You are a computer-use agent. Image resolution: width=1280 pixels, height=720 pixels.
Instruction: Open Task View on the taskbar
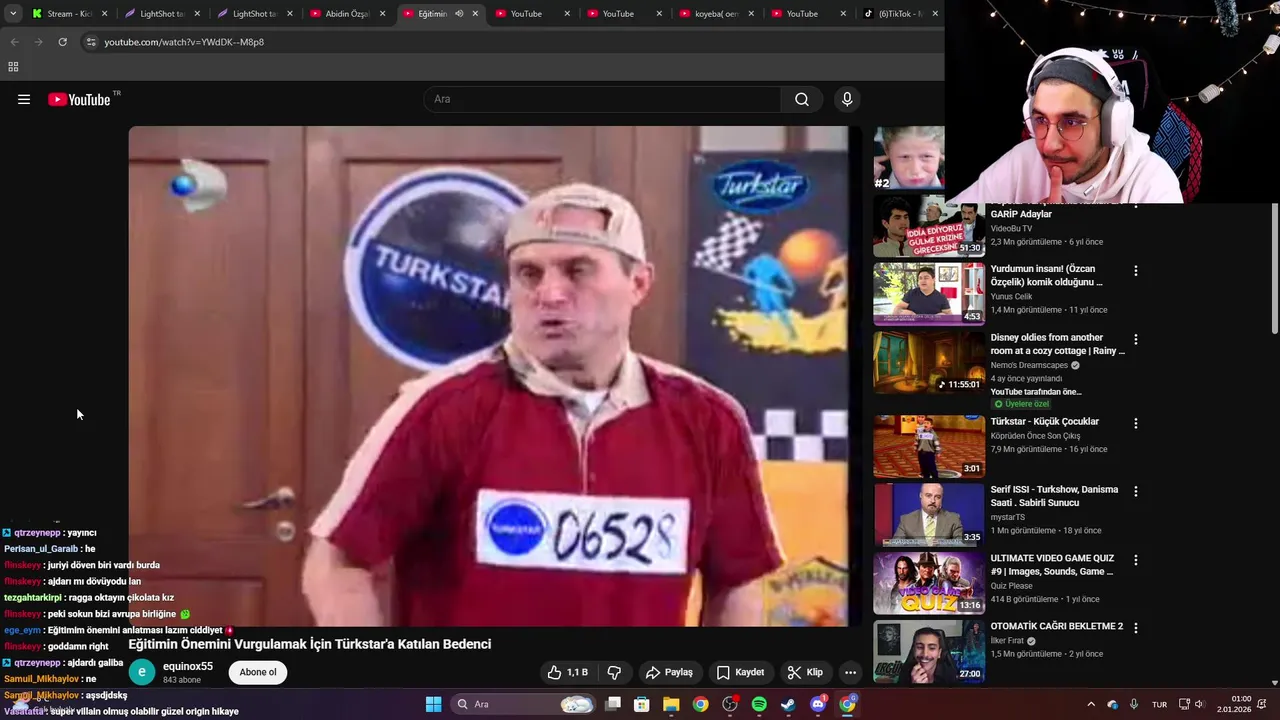pos(613,704)
